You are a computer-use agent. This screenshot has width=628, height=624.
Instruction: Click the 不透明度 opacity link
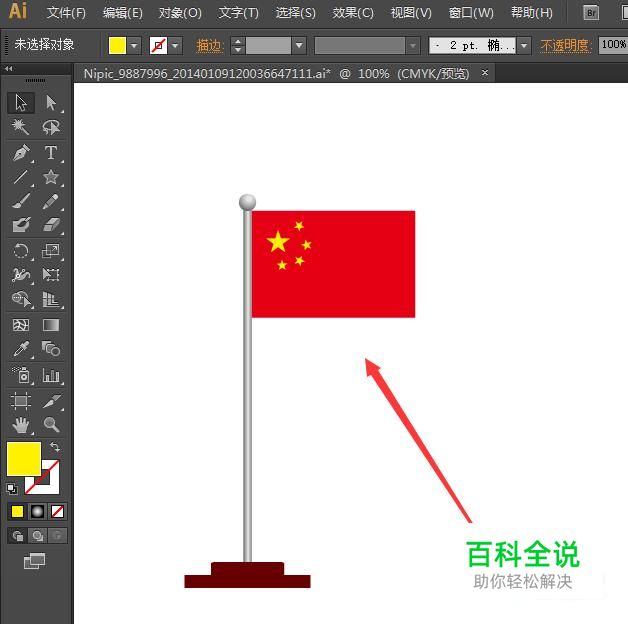pos(566,46)
